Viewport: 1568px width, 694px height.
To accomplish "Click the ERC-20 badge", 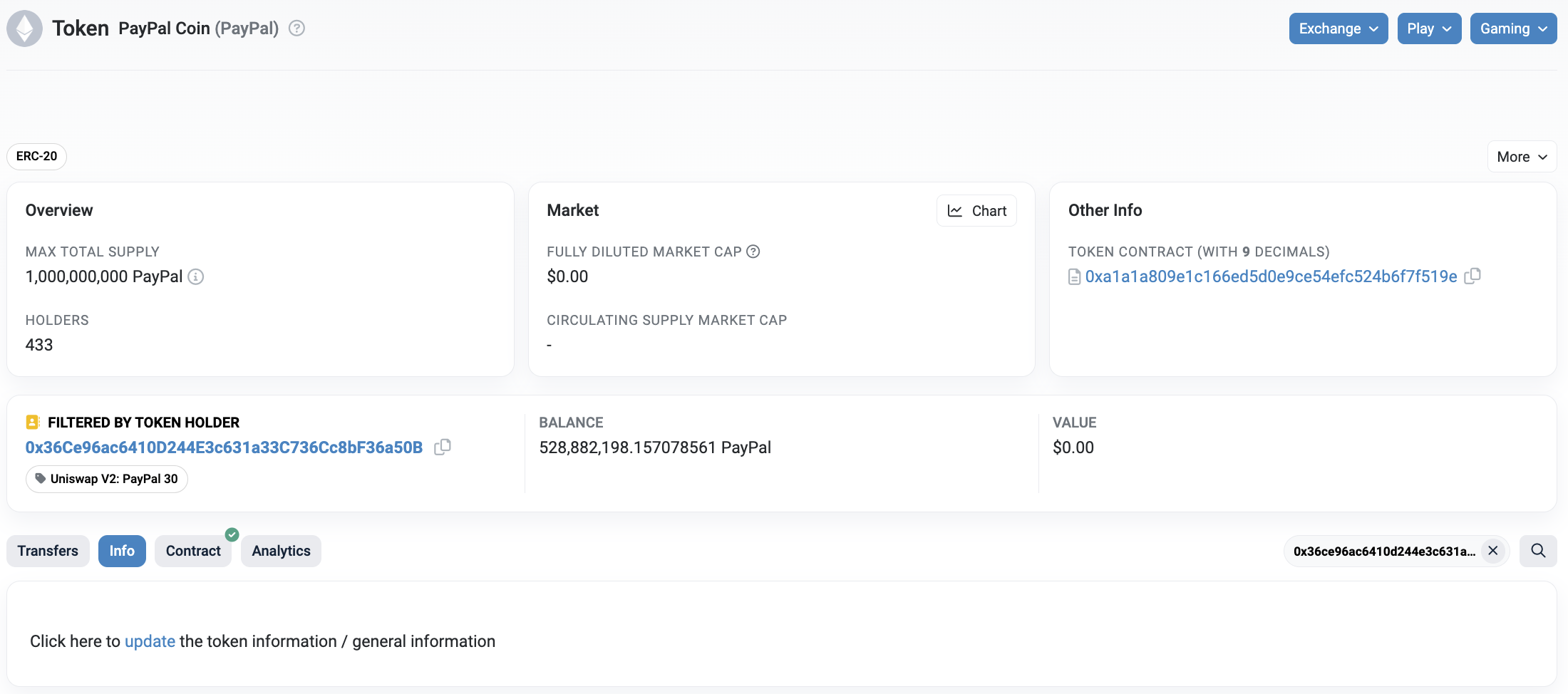I will (x=36, y=156).
